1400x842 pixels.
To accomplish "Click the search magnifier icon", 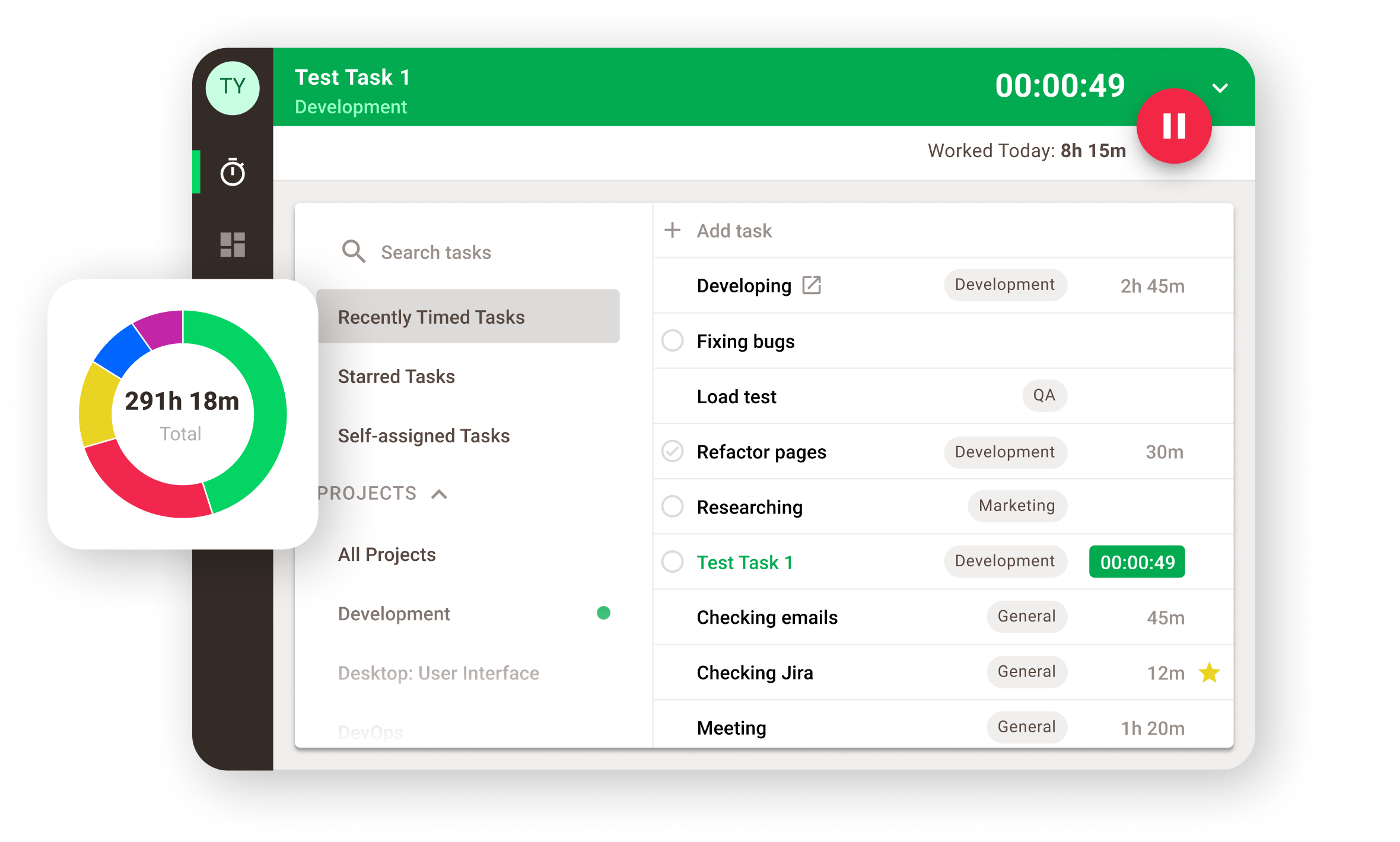I will coord(354,251).
